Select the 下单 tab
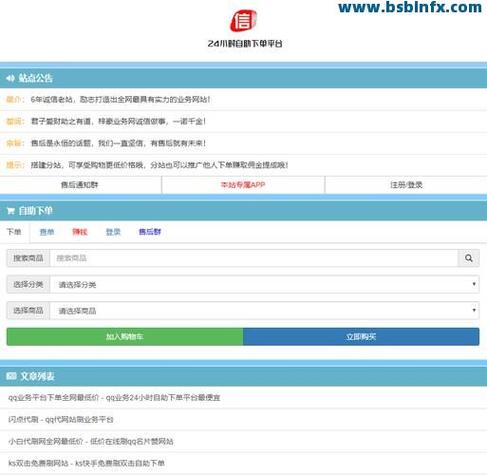 click(x=14, y=232)
